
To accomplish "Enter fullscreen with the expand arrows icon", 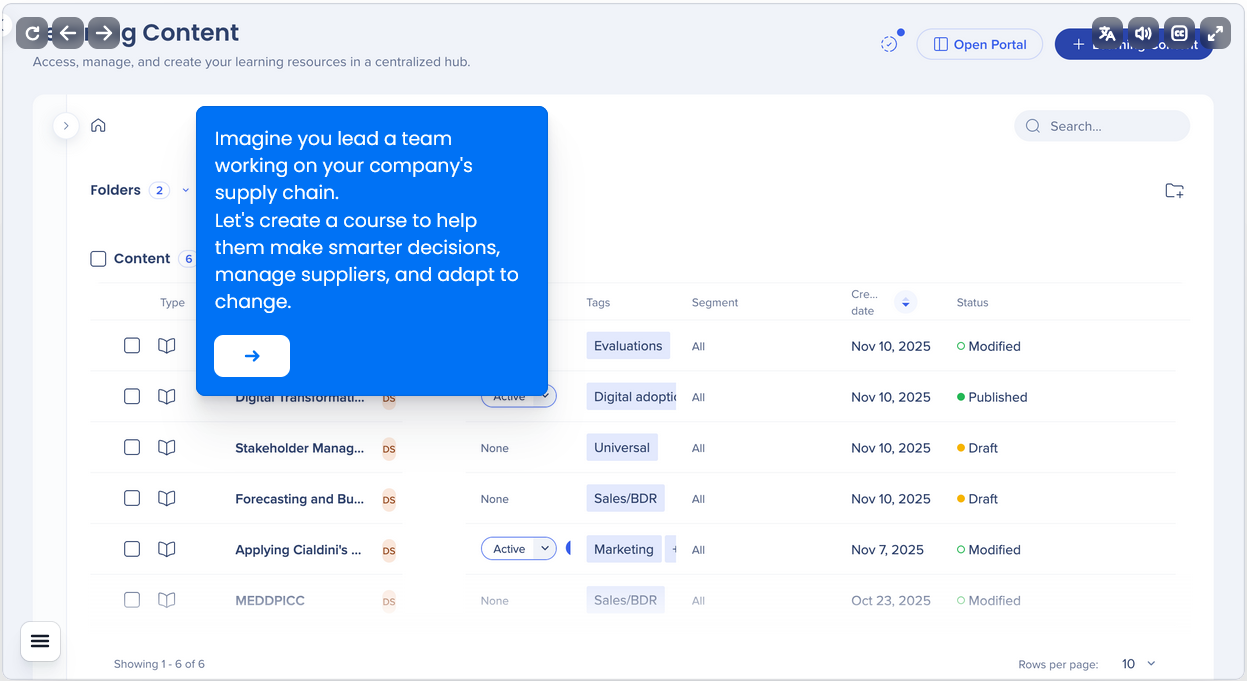I will coord(1215,33).
